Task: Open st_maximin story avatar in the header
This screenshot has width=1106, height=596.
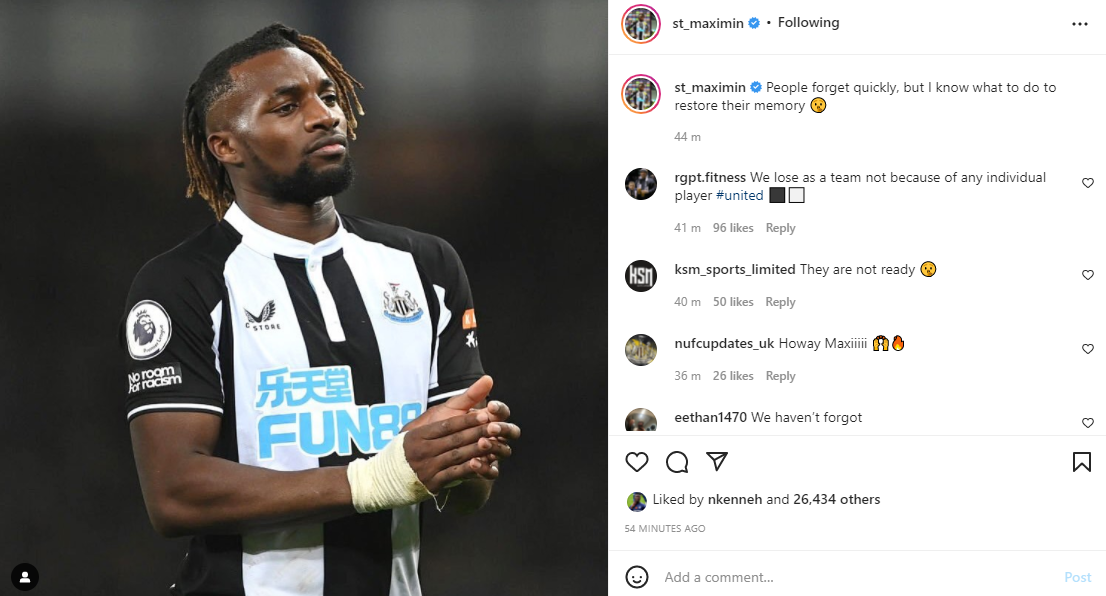Action: click(640, 24)
